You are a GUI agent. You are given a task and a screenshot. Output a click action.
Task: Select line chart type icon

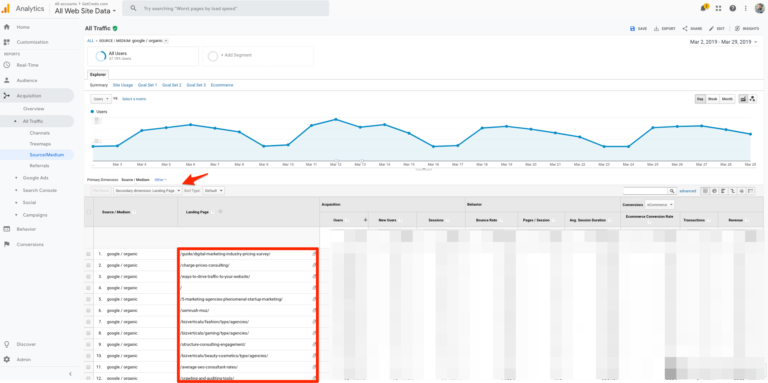[743, 99]
